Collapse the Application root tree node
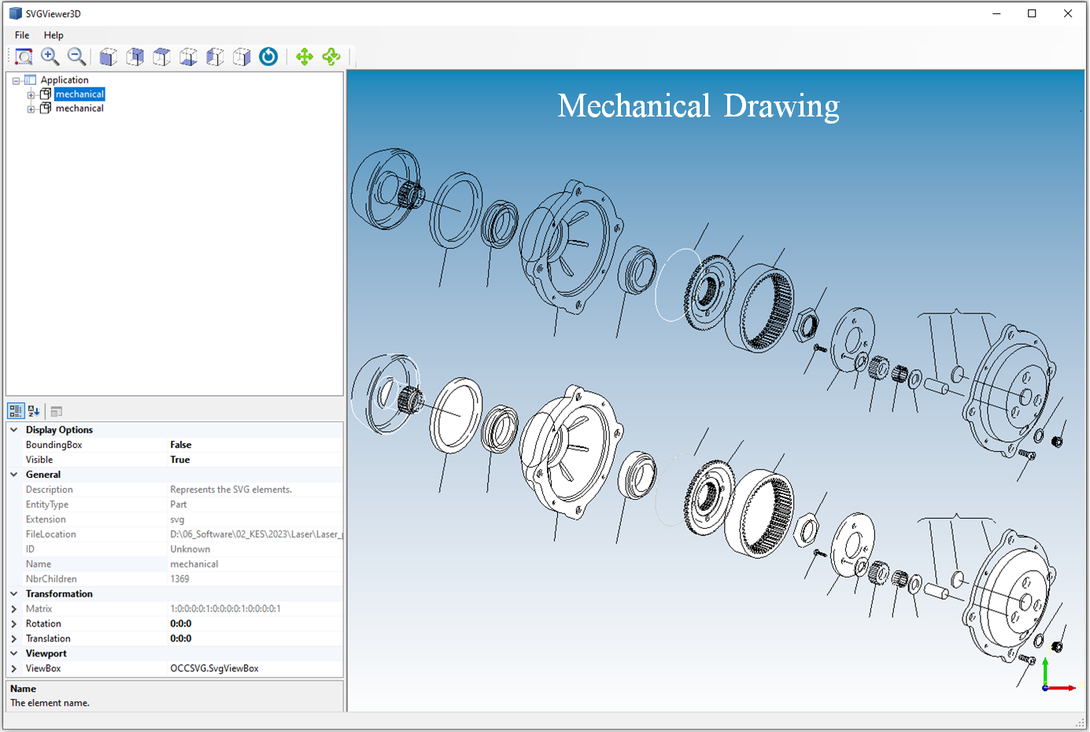The width and height of the screenshot is (1090, 732). [16, 81]
